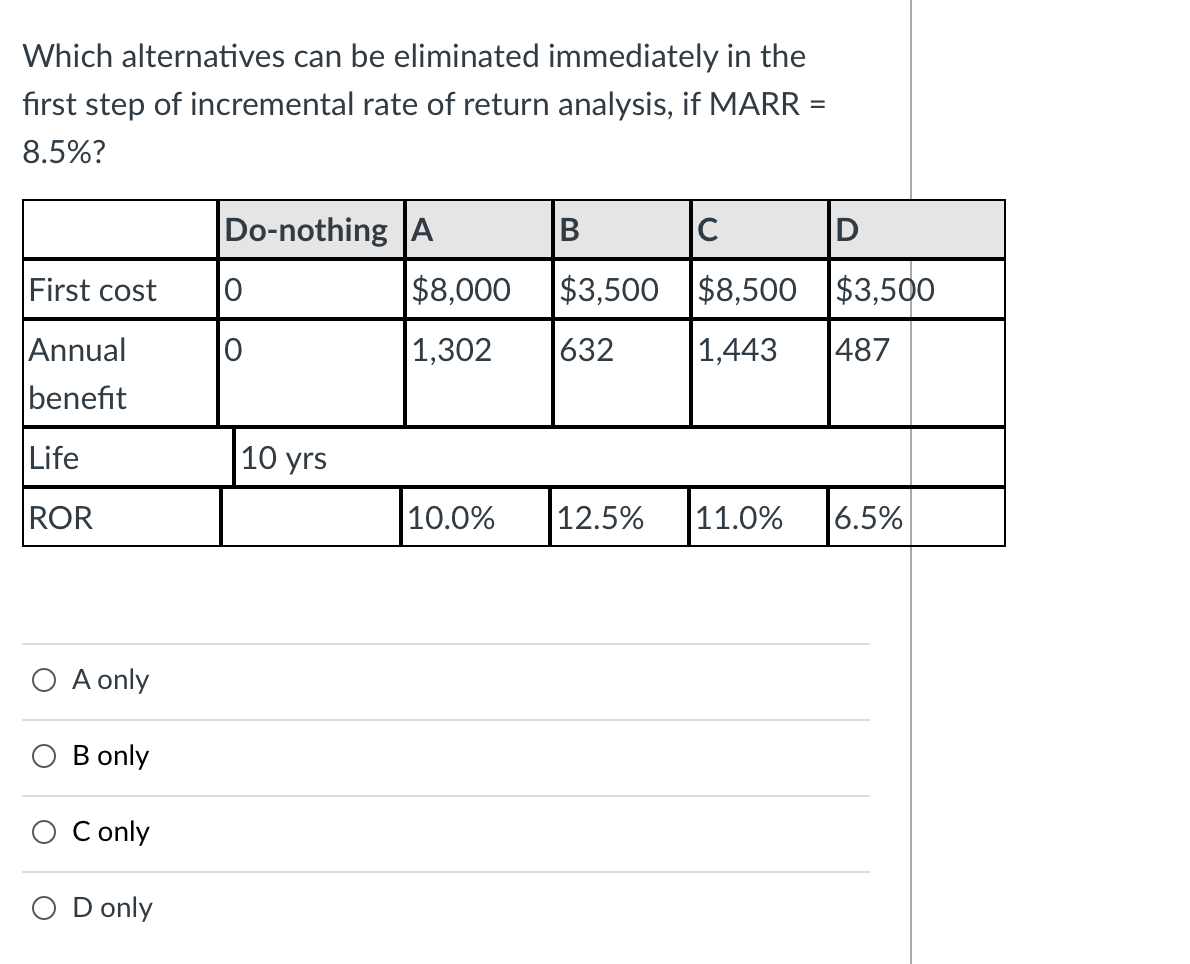Select the "D only" radio button
This screenshot has height=964, width=1190.
pos(42,907)
